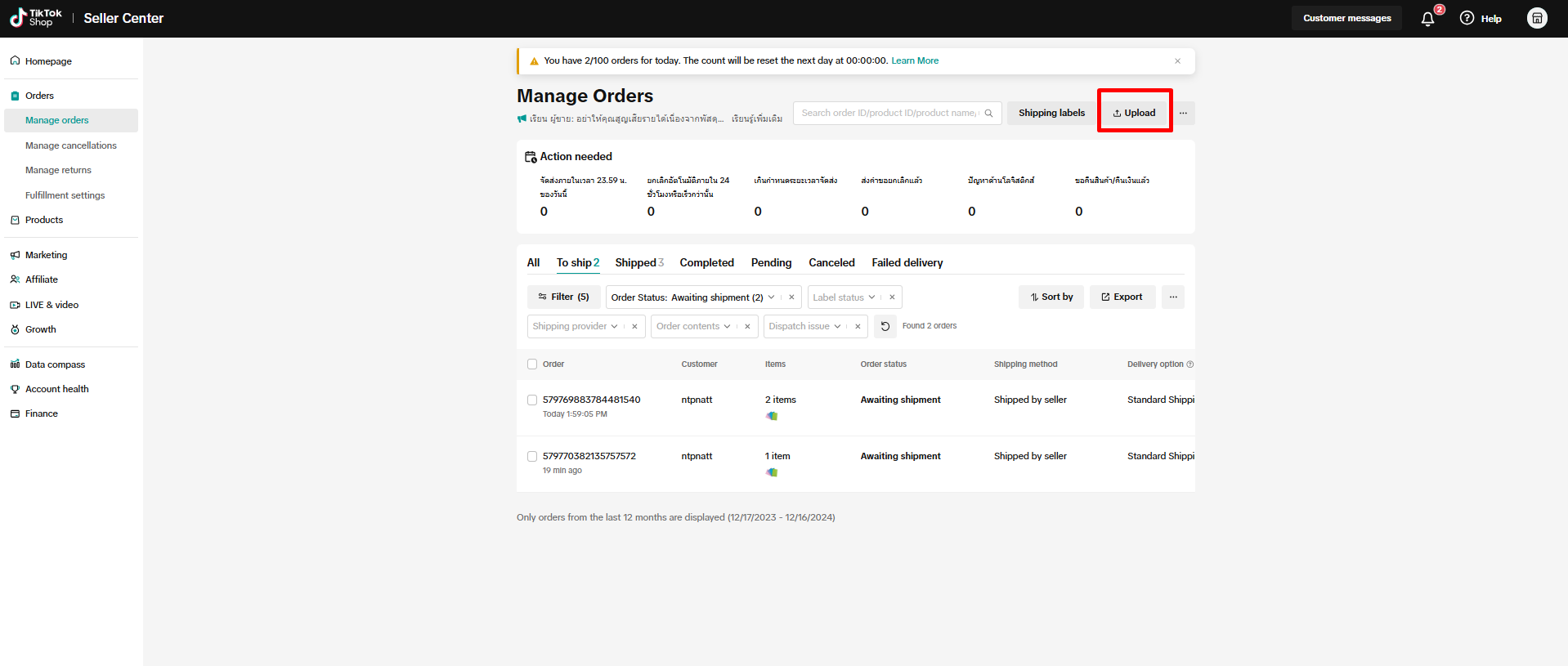
Task: Click the Help question mark icon
Action: [x=1467, y=18]
